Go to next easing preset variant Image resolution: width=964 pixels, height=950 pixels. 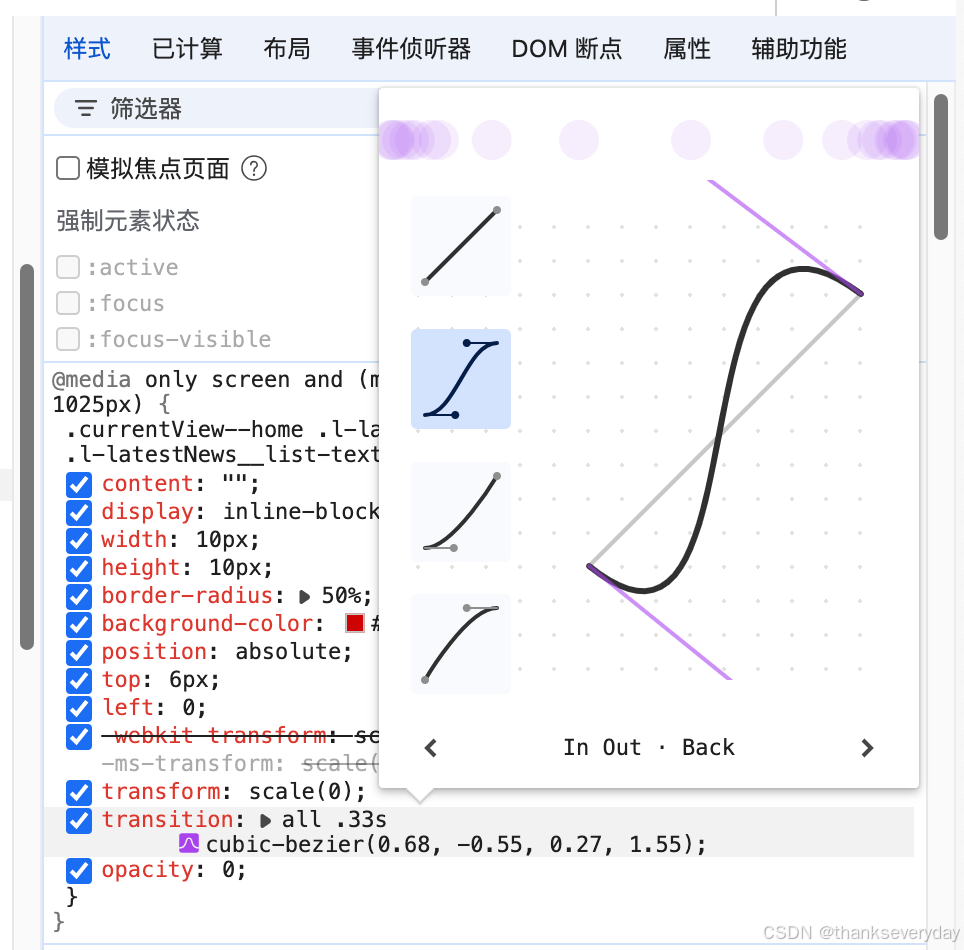coord(867,748)
